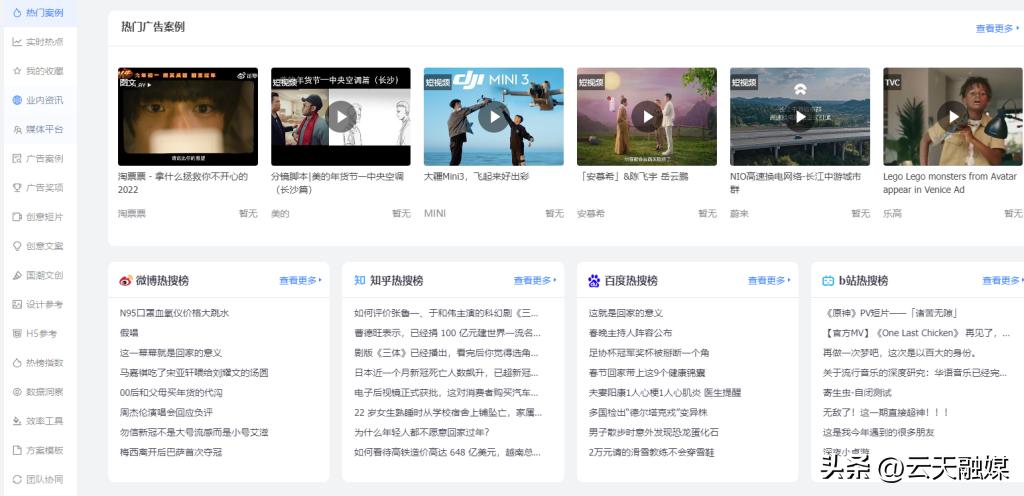Click the image icon beside 设计参考
This screenshot has height=496, width=1024.
point(17,304)
